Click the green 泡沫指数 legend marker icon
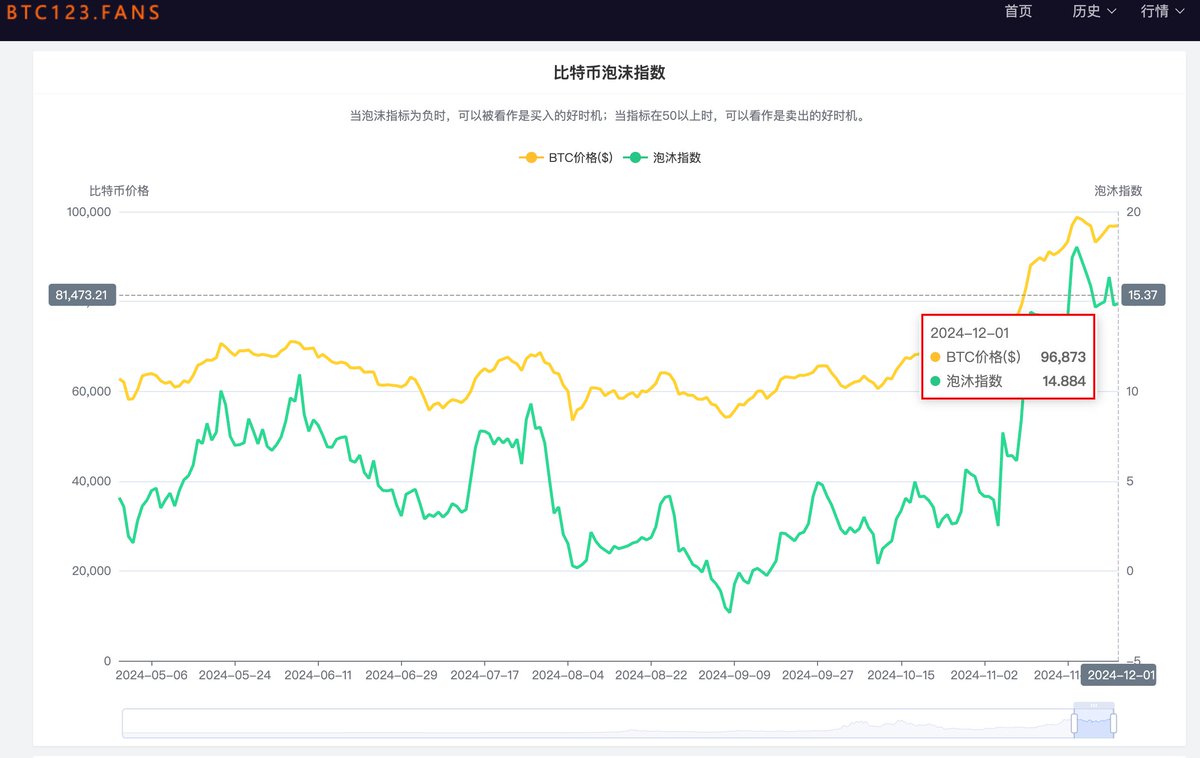This screenshot has height=758, width=1200. coord(635,158)
